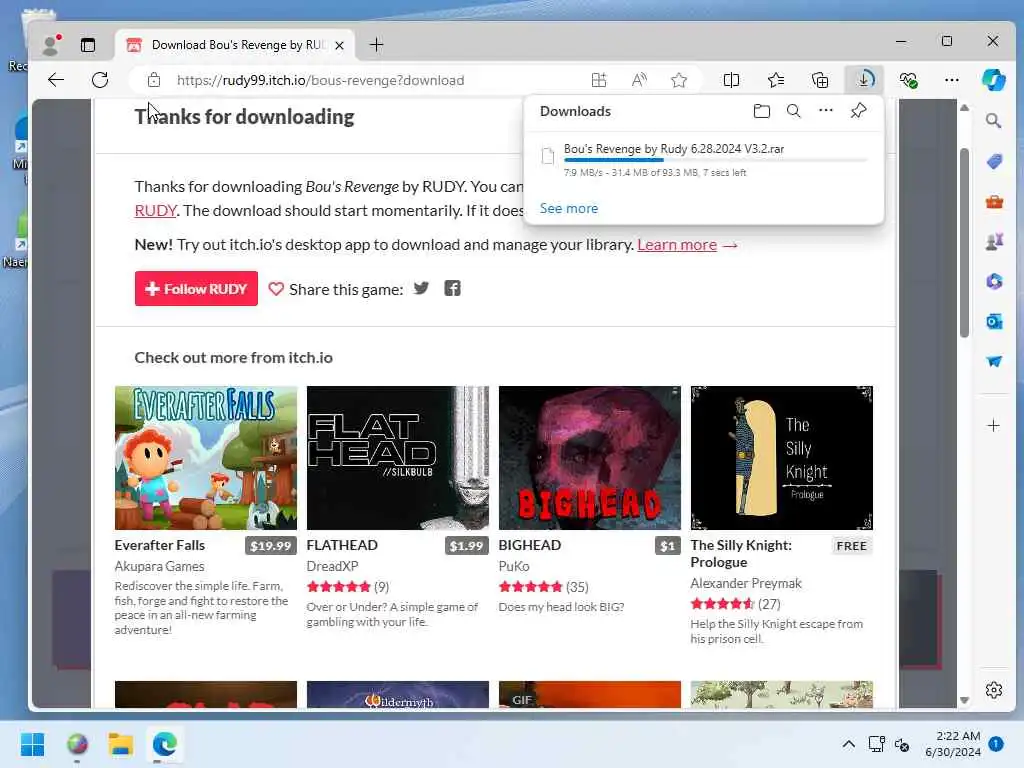Open sidebar Games chess icon
The height and width of the screenshot is (768, 1024).
coord(994,242)
